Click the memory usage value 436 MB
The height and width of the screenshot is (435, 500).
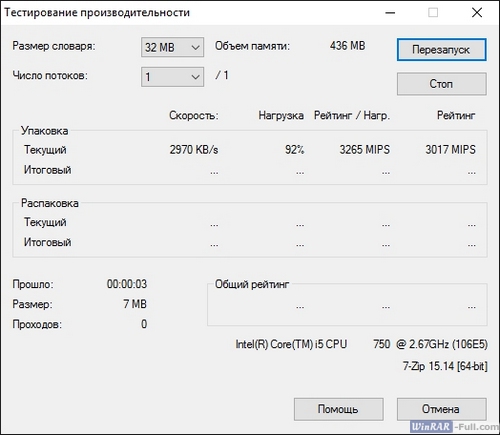[348, 46]
